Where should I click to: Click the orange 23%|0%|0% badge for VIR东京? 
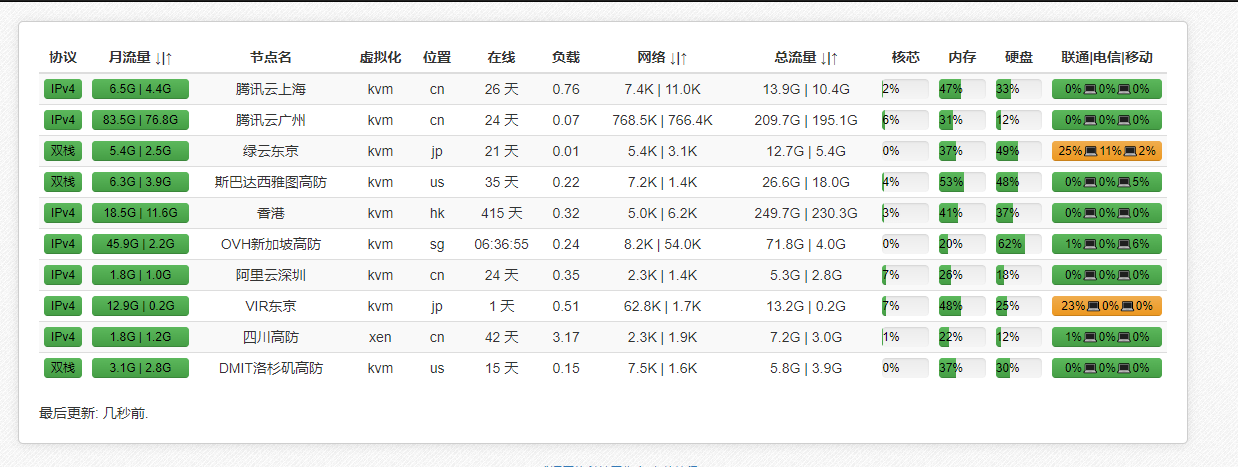pos(1106,306)
